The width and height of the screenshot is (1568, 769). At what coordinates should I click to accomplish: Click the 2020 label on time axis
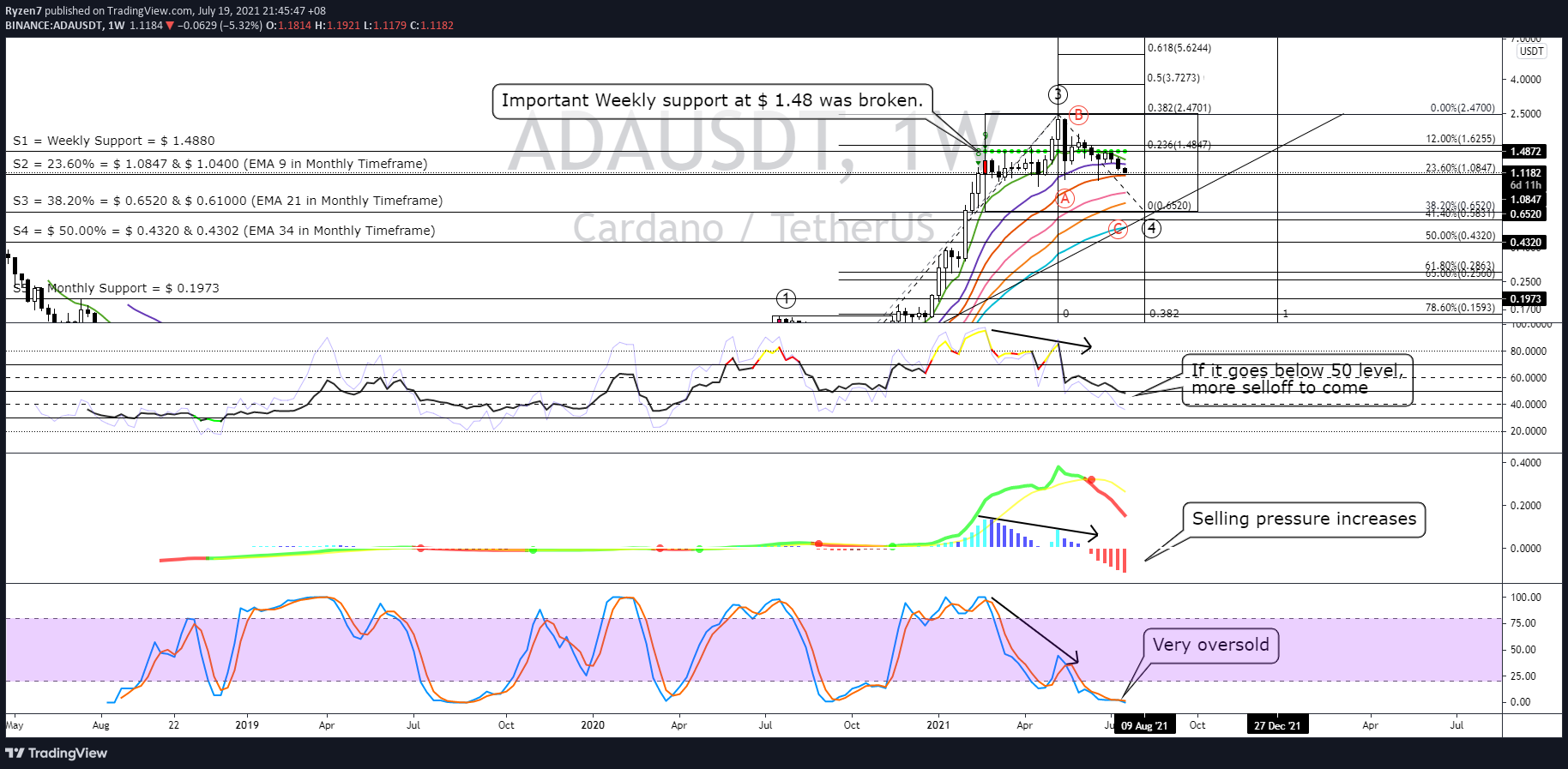coord(593,725)
